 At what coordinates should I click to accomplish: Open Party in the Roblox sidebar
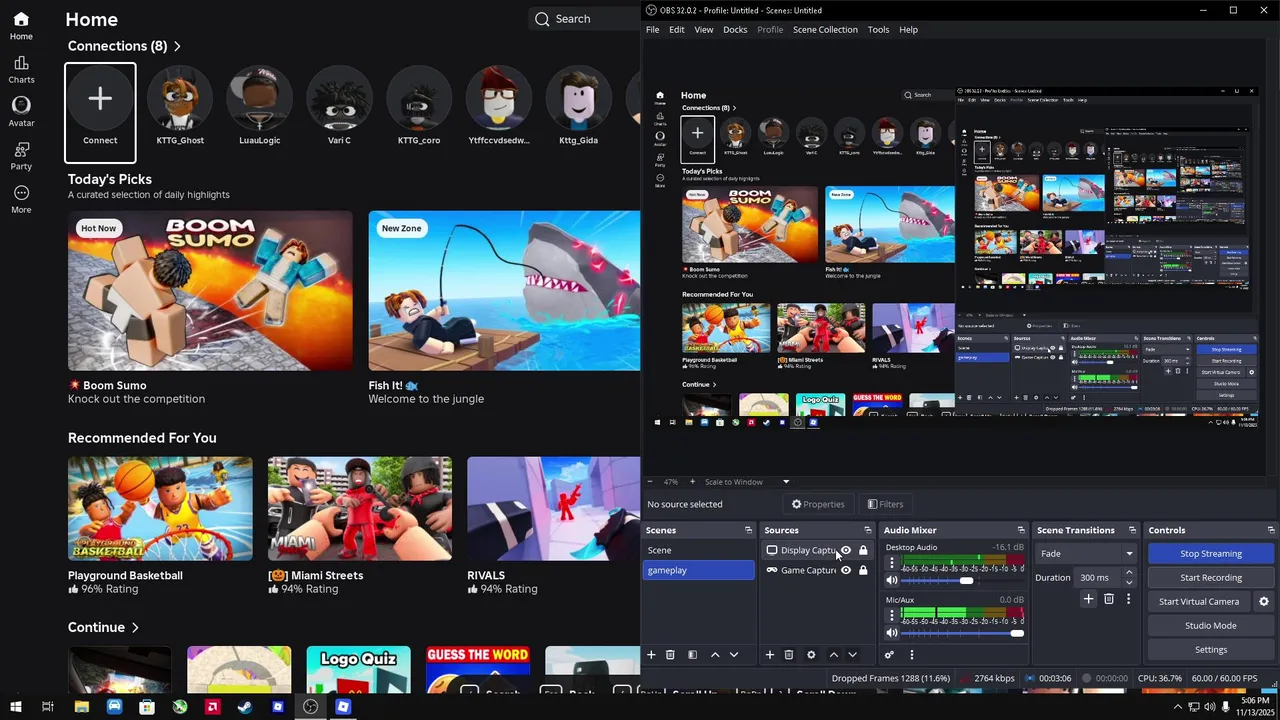21,155
